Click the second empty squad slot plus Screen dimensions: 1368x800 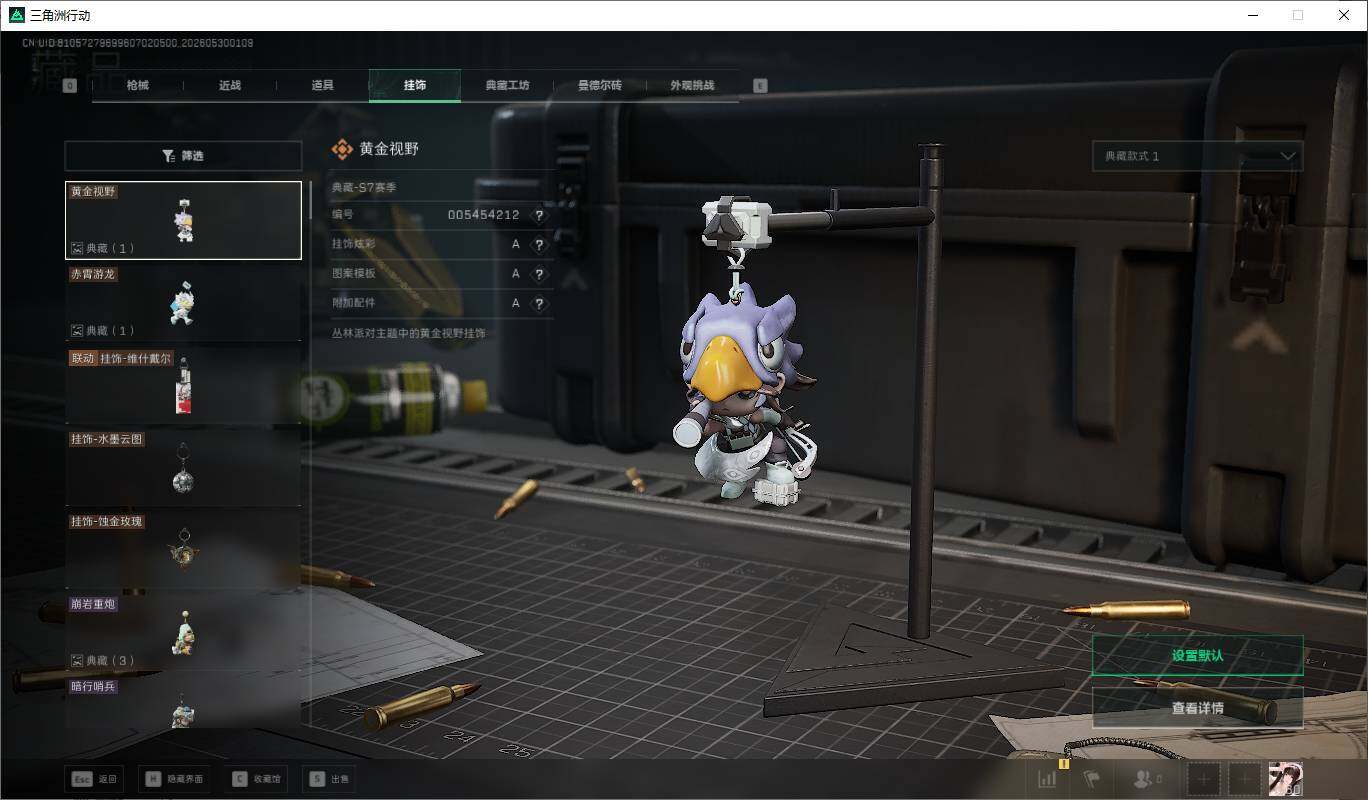click(x=1244, y=779)
